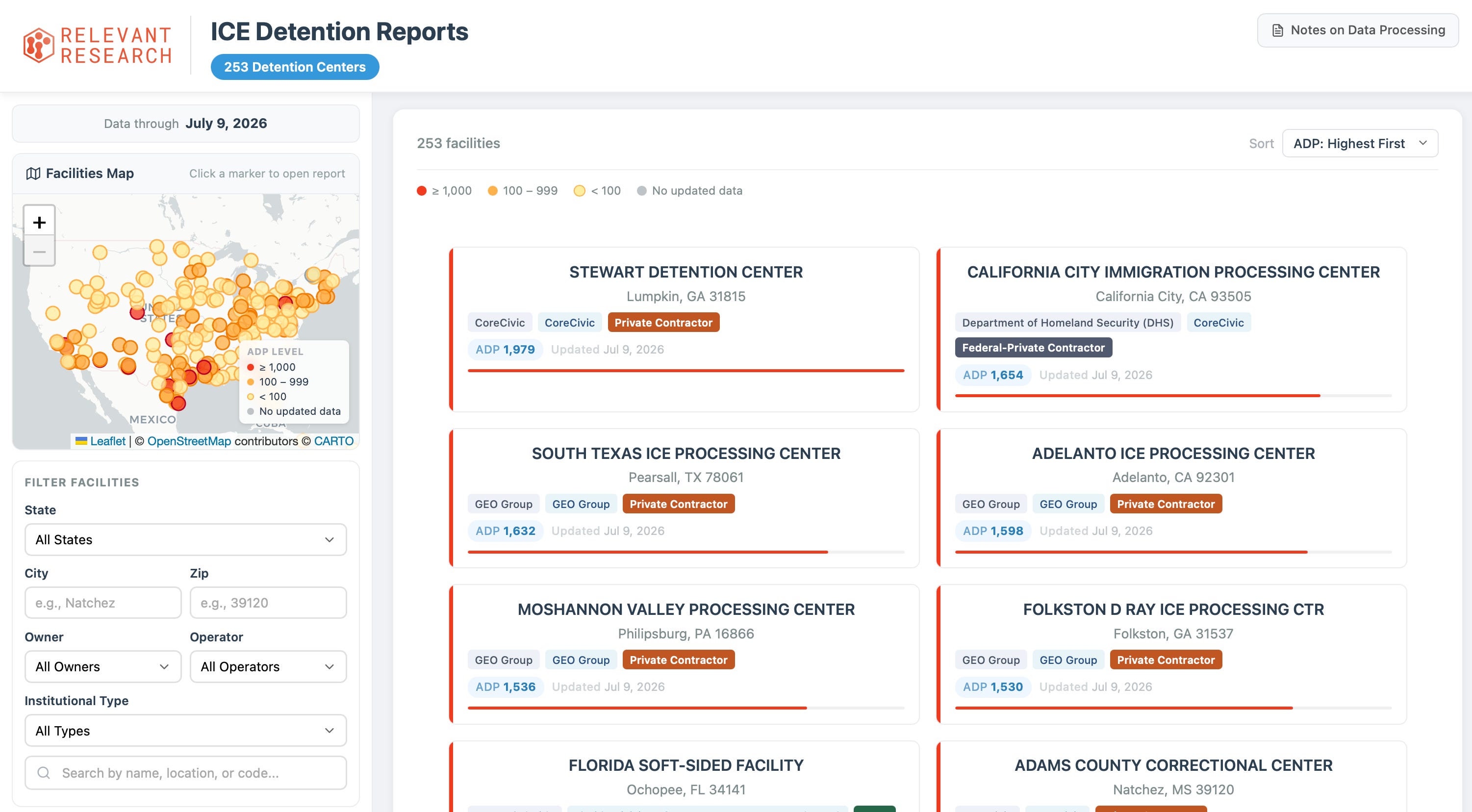
Task: Click the California City card ADP progress bar
Action: (x=1173, y=396)
